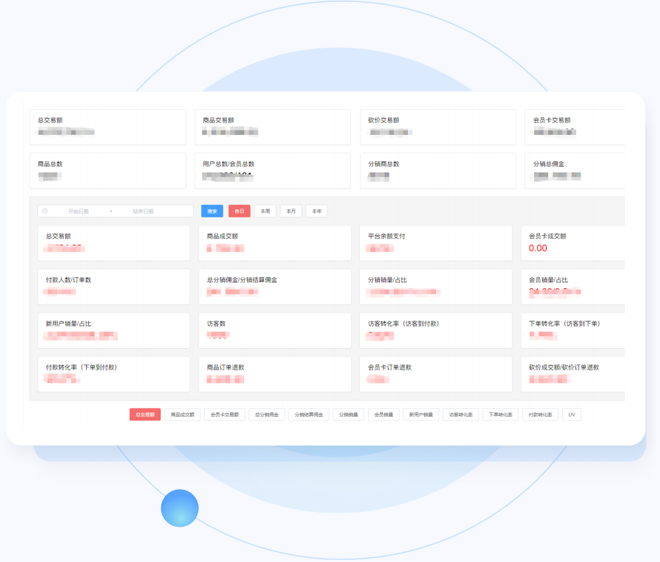
Task: Click the 访客转化率（访客到付款）label
Action: click(x=403, y=324)
